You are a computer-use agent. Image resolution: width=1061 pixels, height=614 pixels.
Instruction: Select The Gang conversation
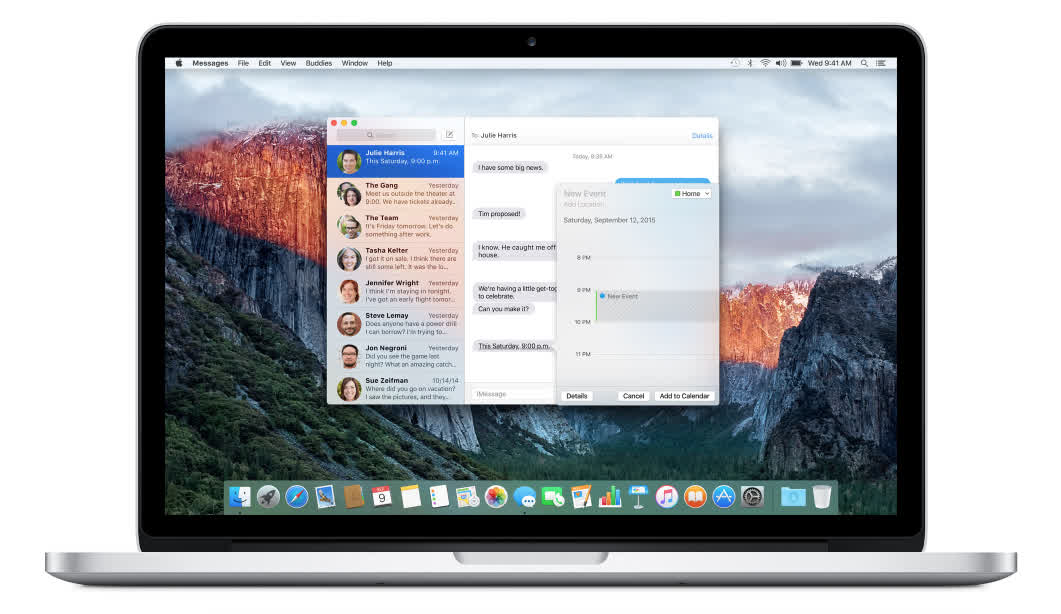pyautogui.click(x=396, y=194)
